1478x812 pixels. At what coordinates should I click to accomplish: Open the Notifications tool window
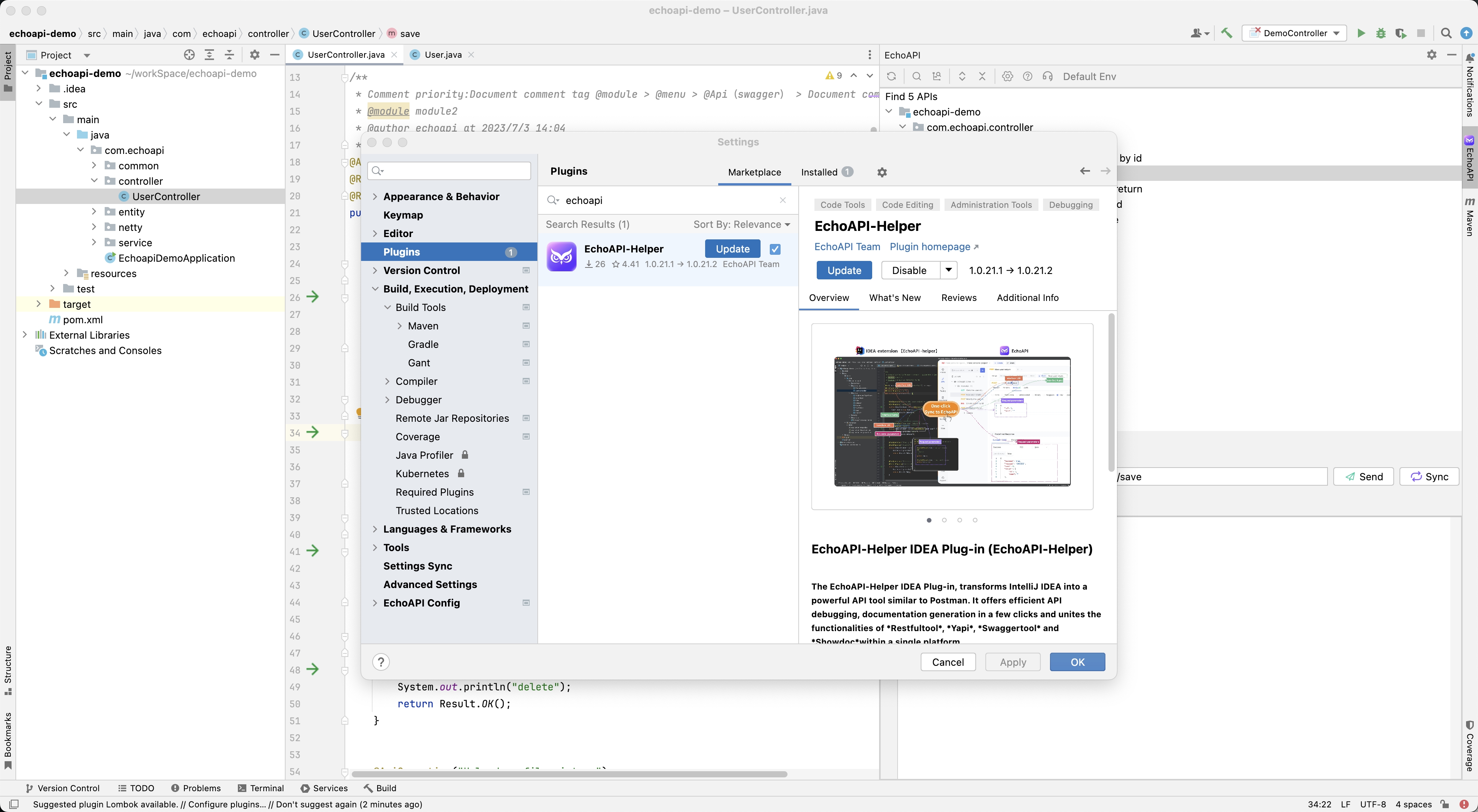pos(1470,86)
